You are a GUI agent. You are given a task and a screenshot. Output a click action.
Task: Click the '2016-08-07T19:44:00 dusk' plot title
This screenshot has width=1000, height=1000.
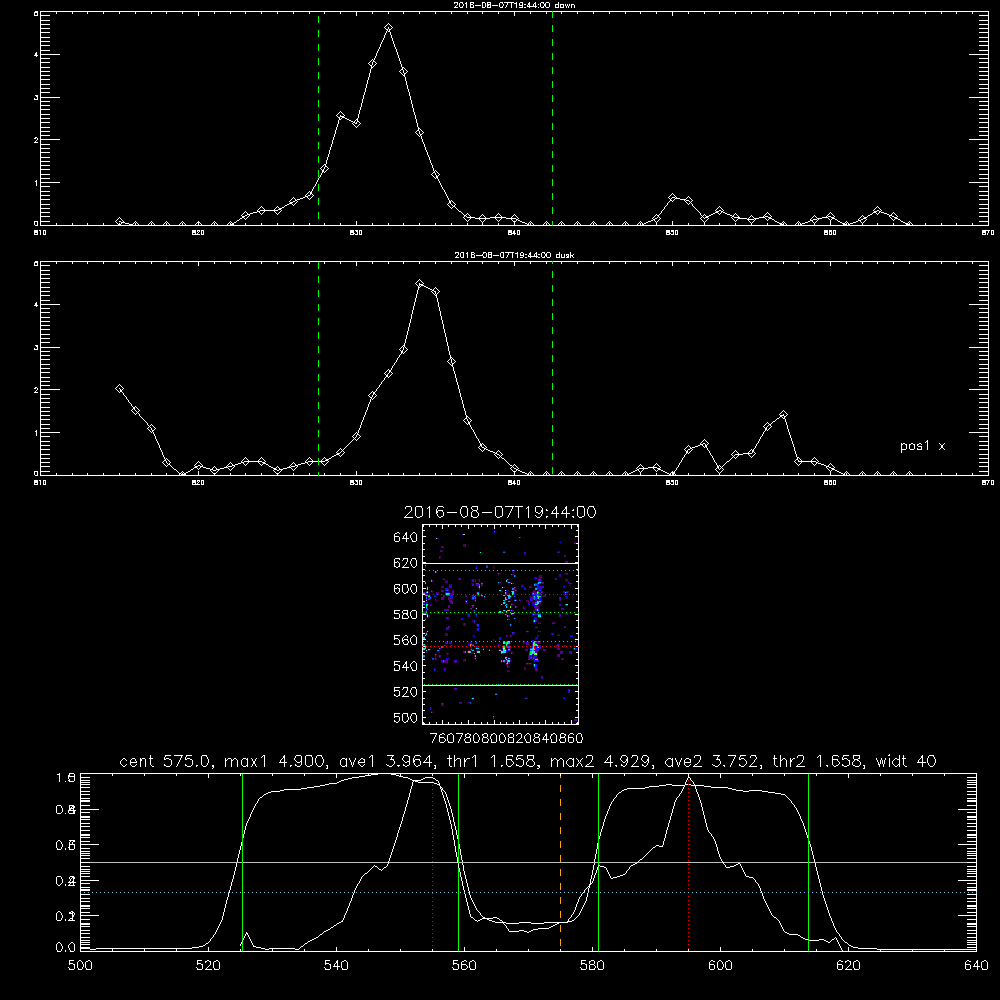click(514, 255)
